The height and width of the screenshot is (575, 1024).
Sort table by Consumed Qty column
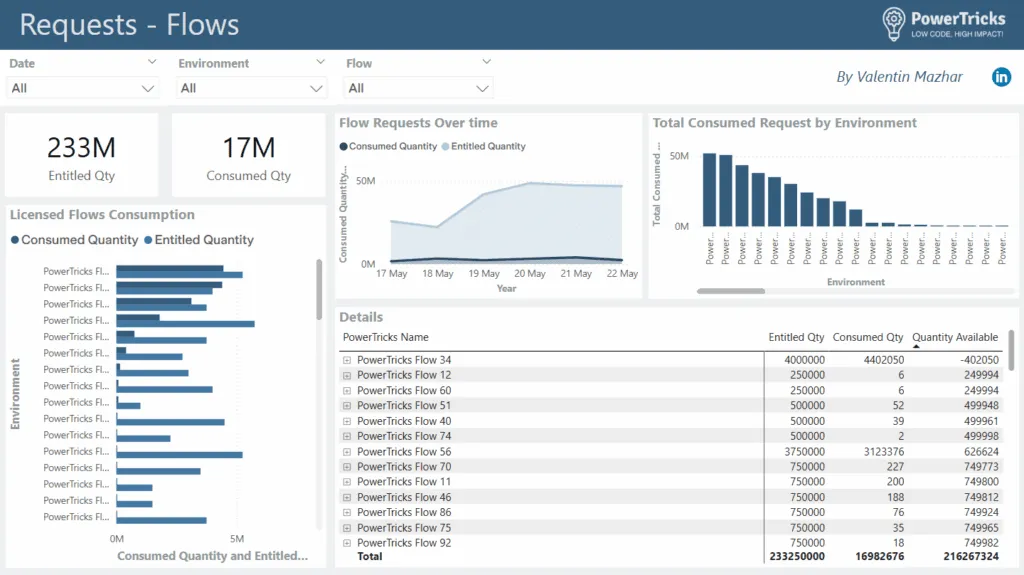867,337
